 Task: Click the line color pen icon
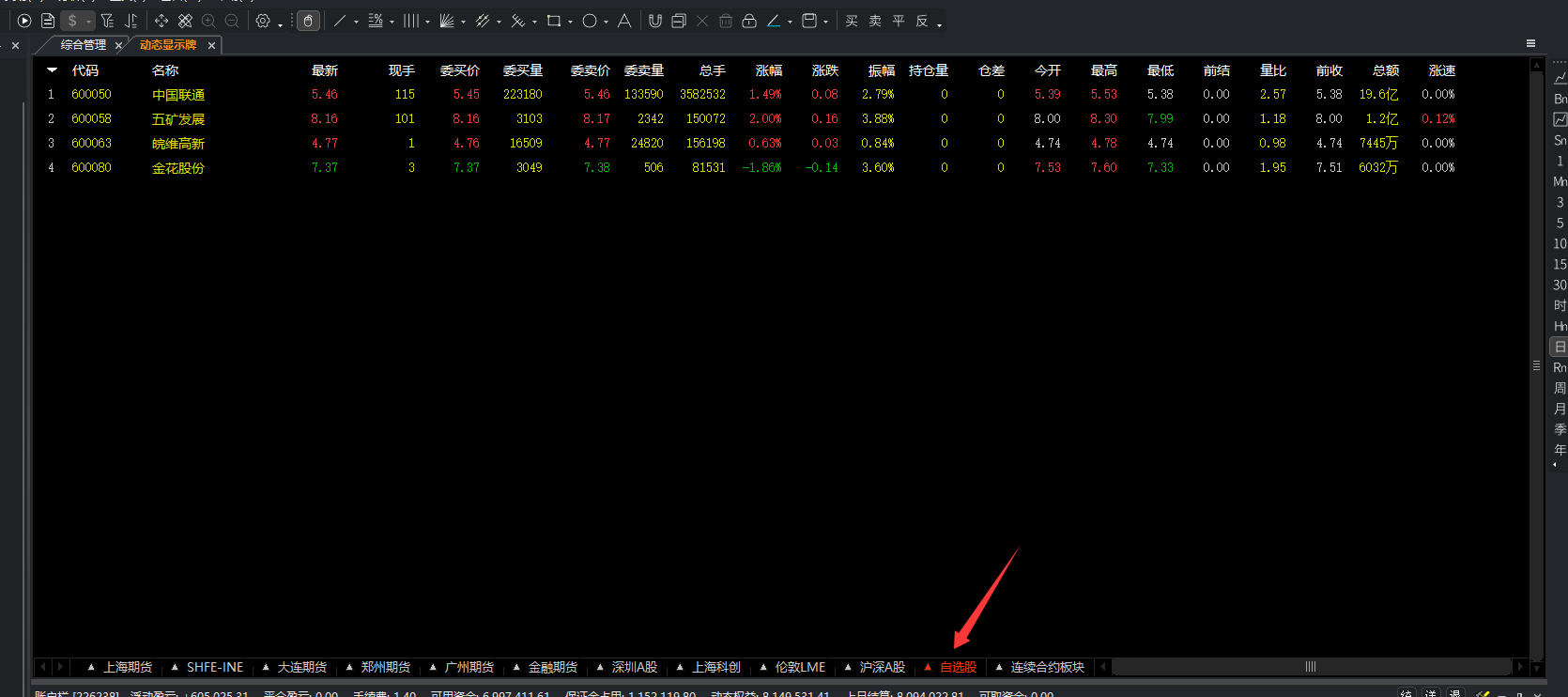pyautogui.click(x=774, y=21)
